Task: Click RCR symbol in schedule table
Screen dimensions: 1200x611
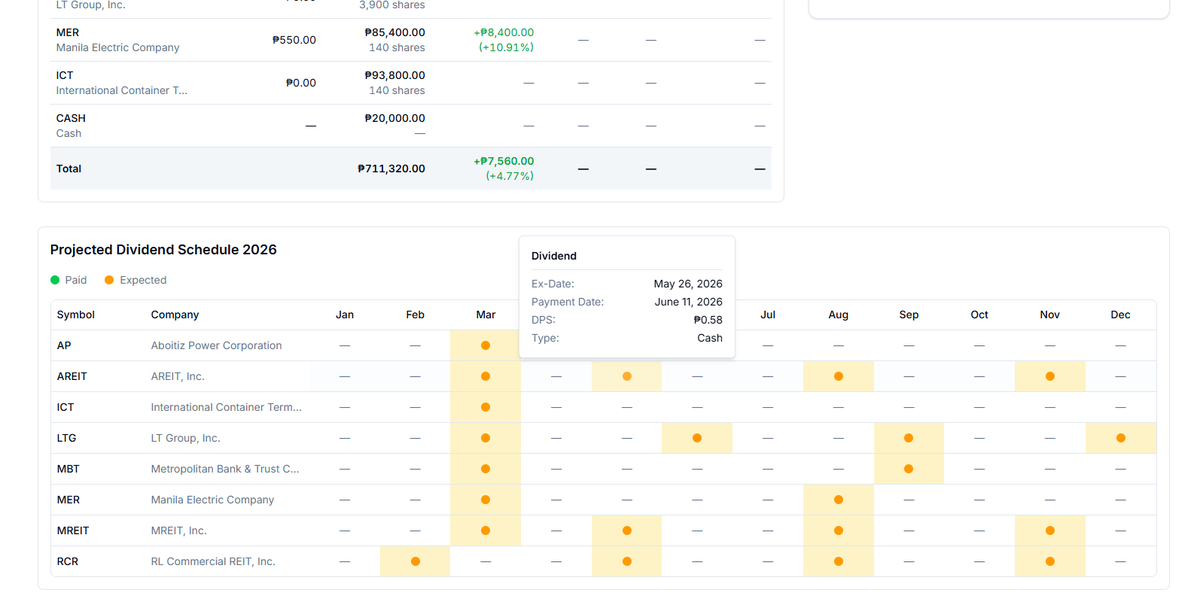Action: point(67,561)
